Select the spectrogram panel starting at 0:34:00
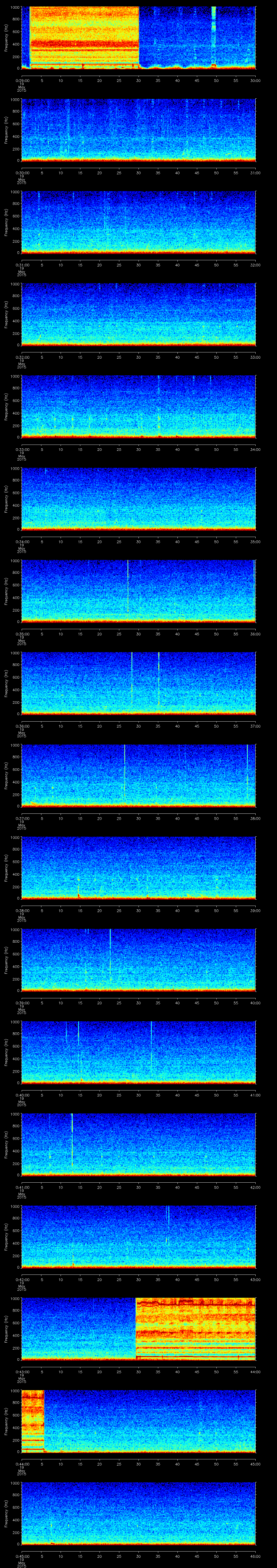 139,499
